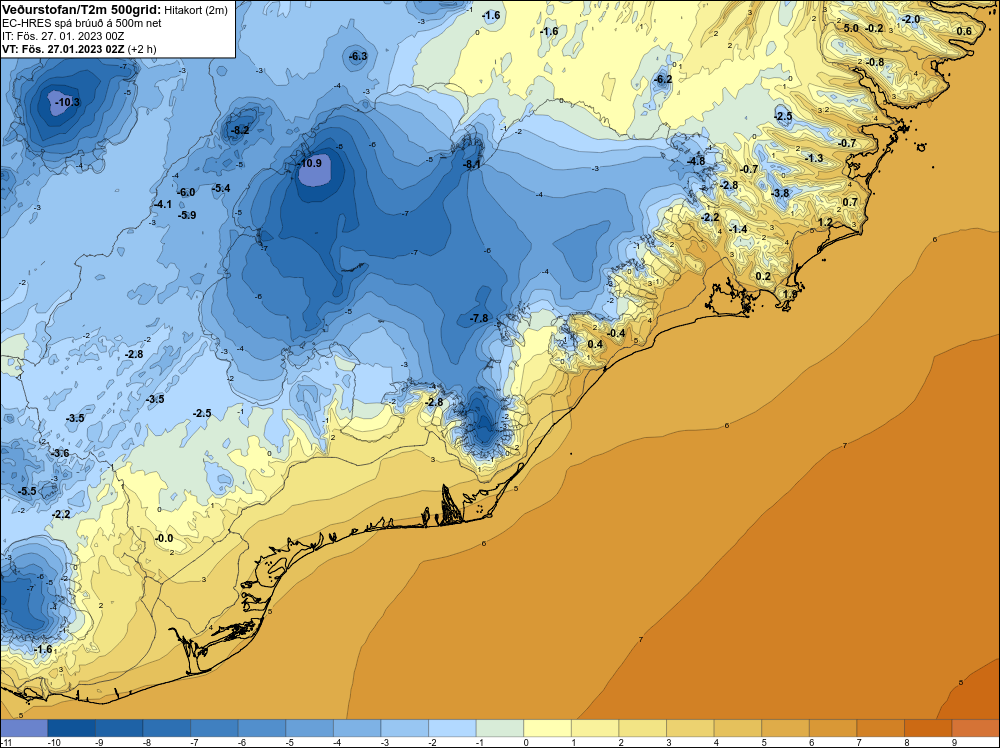Viewport: 1000px width, 748px height.
Task: Click the 0.7 coastal temperature value
Action: coord(850,203)
